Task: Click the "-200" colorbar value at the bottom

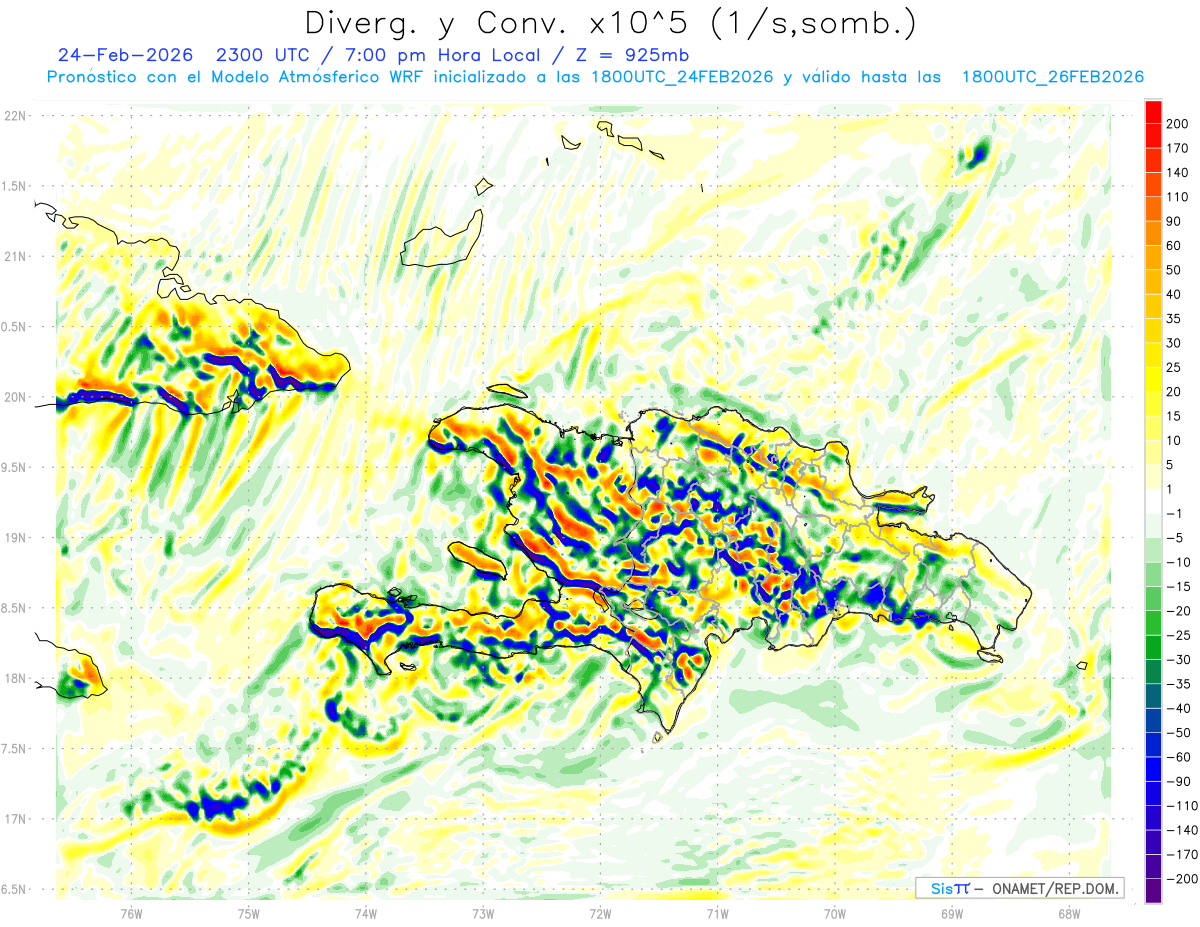Action: click(1181, 879)
